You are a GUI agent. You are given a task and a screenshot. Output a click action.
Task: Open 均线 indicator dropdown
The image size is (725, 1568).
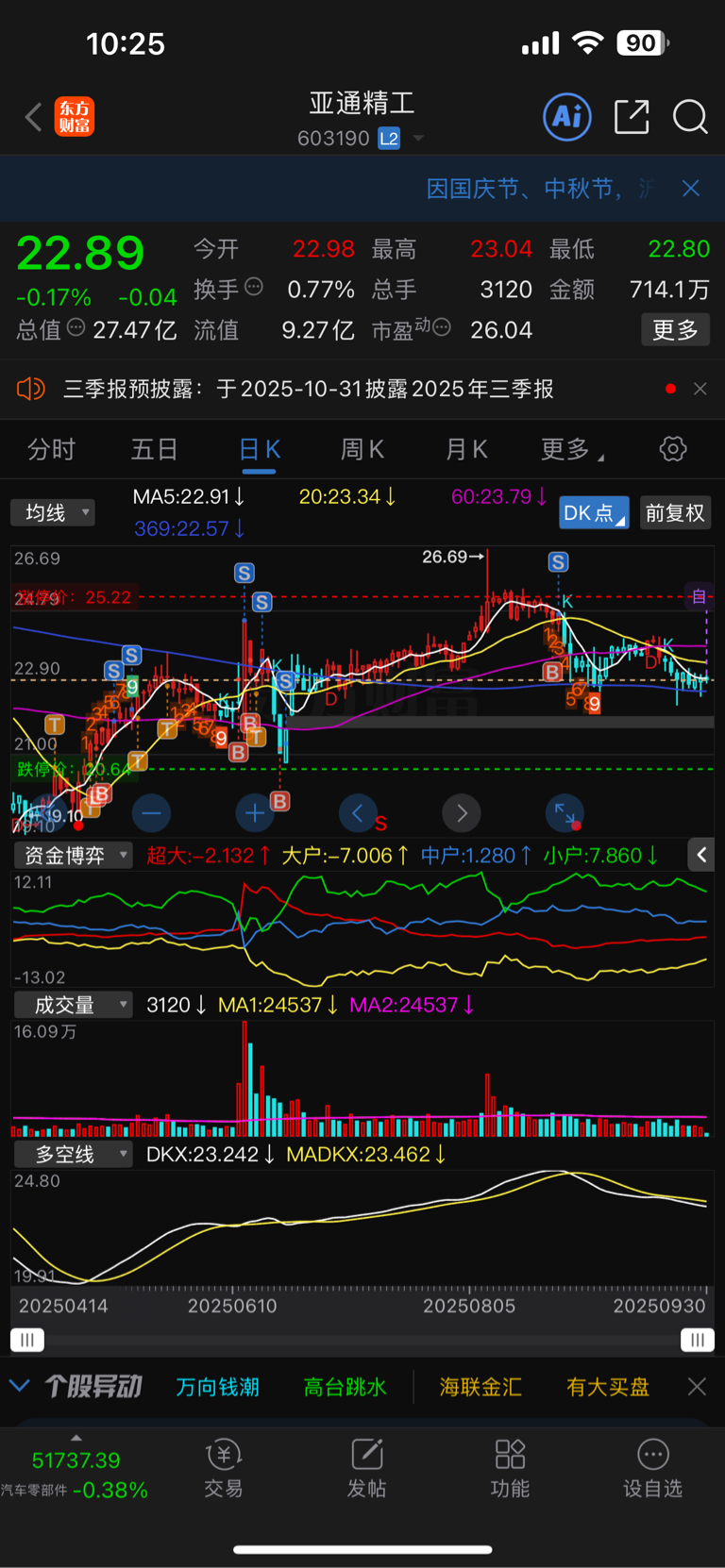point(53,512)
